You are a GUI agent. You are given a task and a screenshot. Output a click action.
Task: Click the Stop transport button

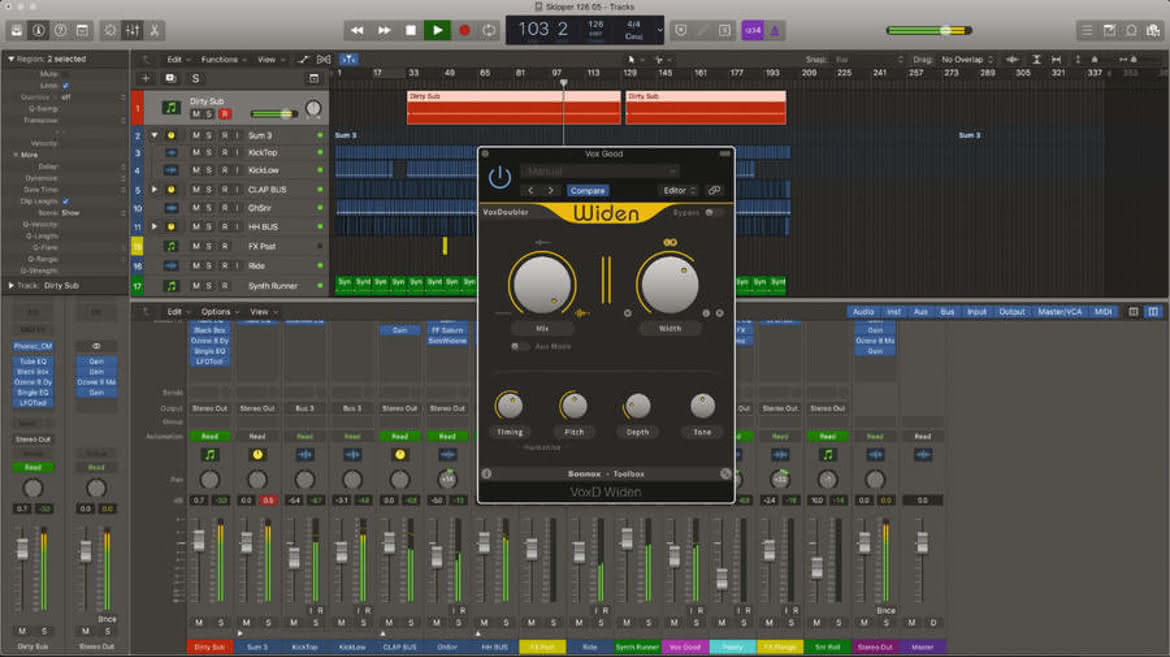pyautogui.click(x=410, y=31)
